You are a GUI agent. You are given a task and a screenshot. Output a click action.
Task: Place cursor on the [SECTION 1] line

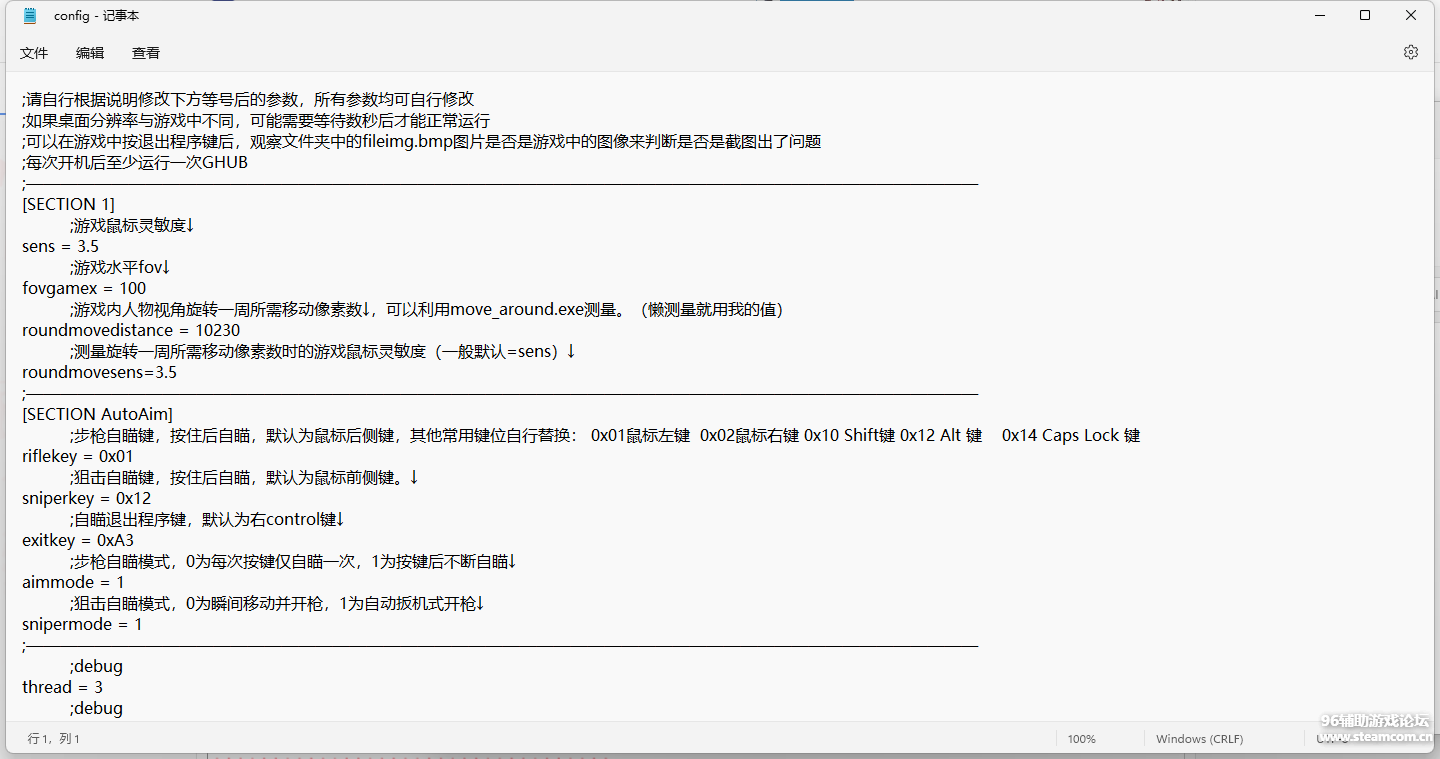point(68,204)
